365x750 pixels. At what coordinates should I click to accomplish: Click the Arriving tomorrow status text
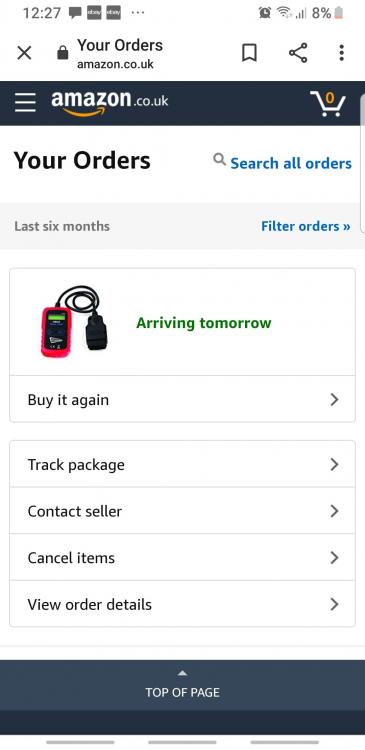pyautogui.click(x=204, y=323)
